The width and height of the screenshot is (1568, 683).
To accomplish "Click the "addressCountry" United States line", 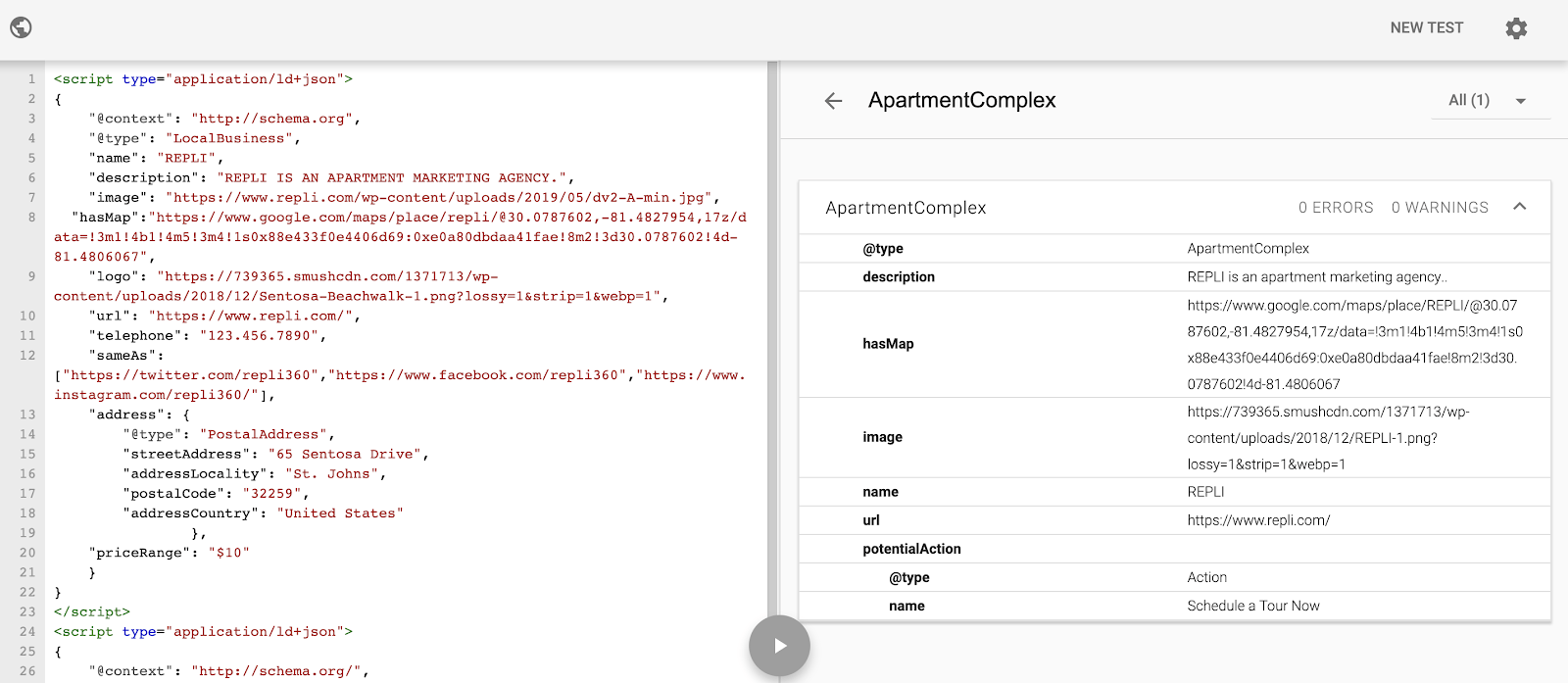I will (263, 512).
